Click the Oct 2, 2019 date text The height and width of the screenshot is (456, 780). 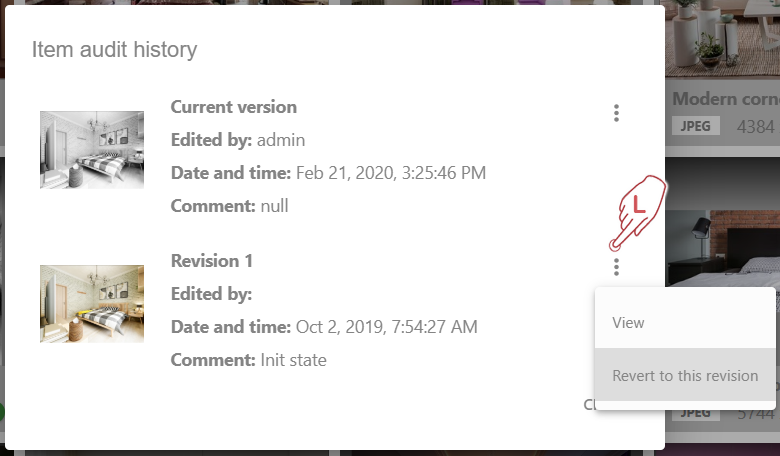(387, 327)
